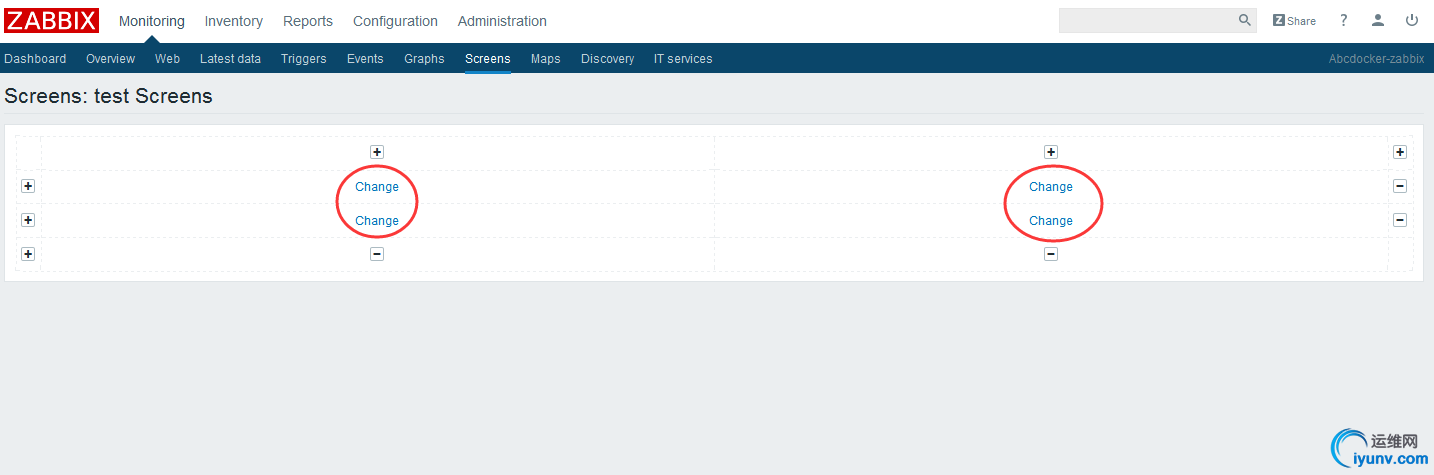
Task: Switch to the Triggers page
Action: pyautogui.click(x=304, y=59)
